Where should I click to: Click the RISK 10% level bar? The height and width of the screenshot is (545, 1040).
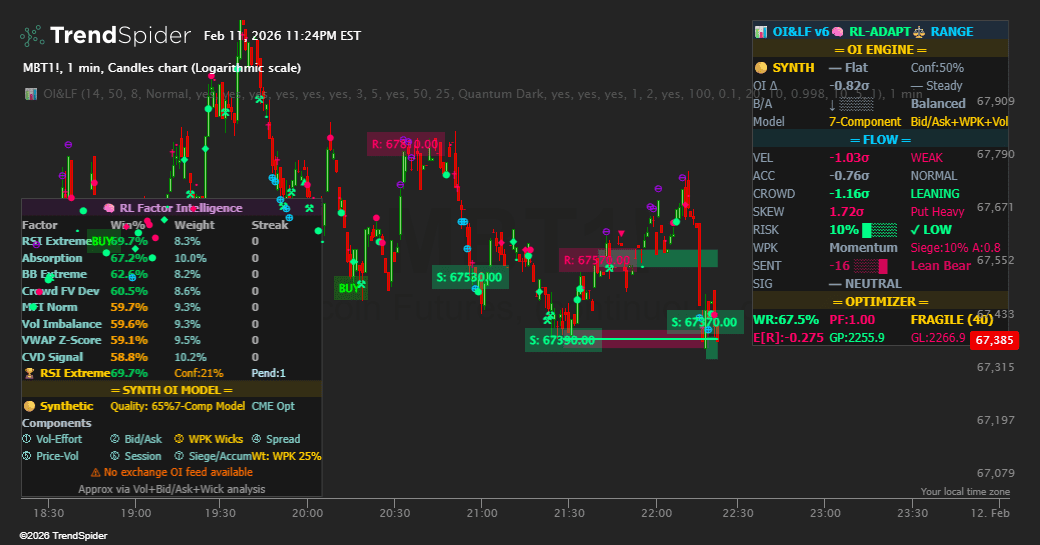tap(879, 230)
